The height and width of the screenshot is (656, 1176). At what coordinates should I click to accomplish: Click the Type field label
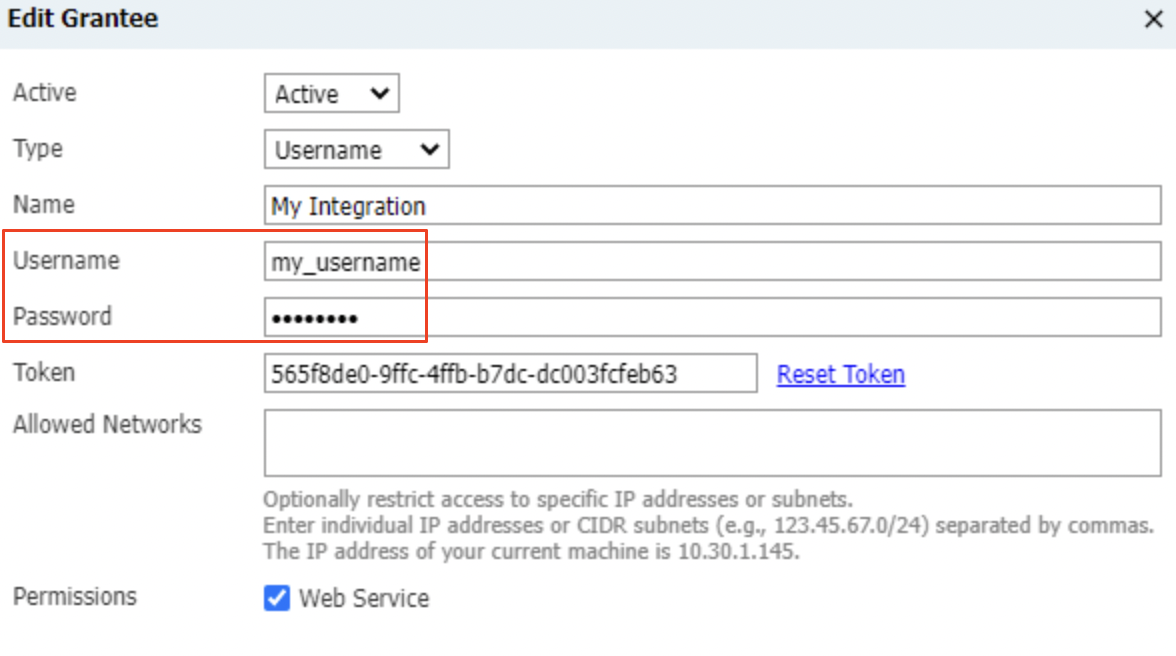(38, 149)
